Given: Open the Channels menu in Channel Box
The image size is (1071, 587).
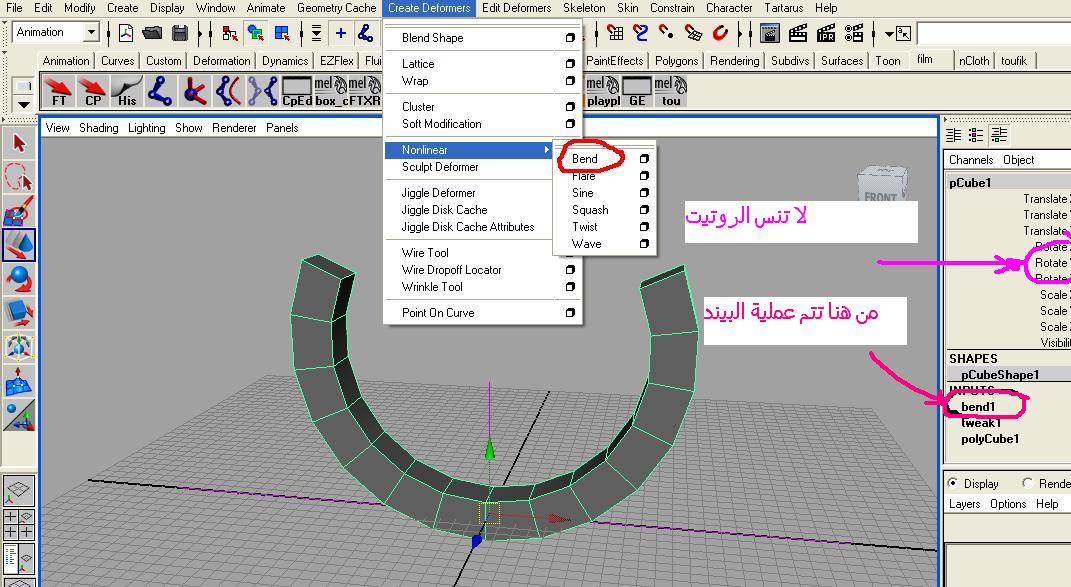Looking at the screenshot, I should click(971, 160).
